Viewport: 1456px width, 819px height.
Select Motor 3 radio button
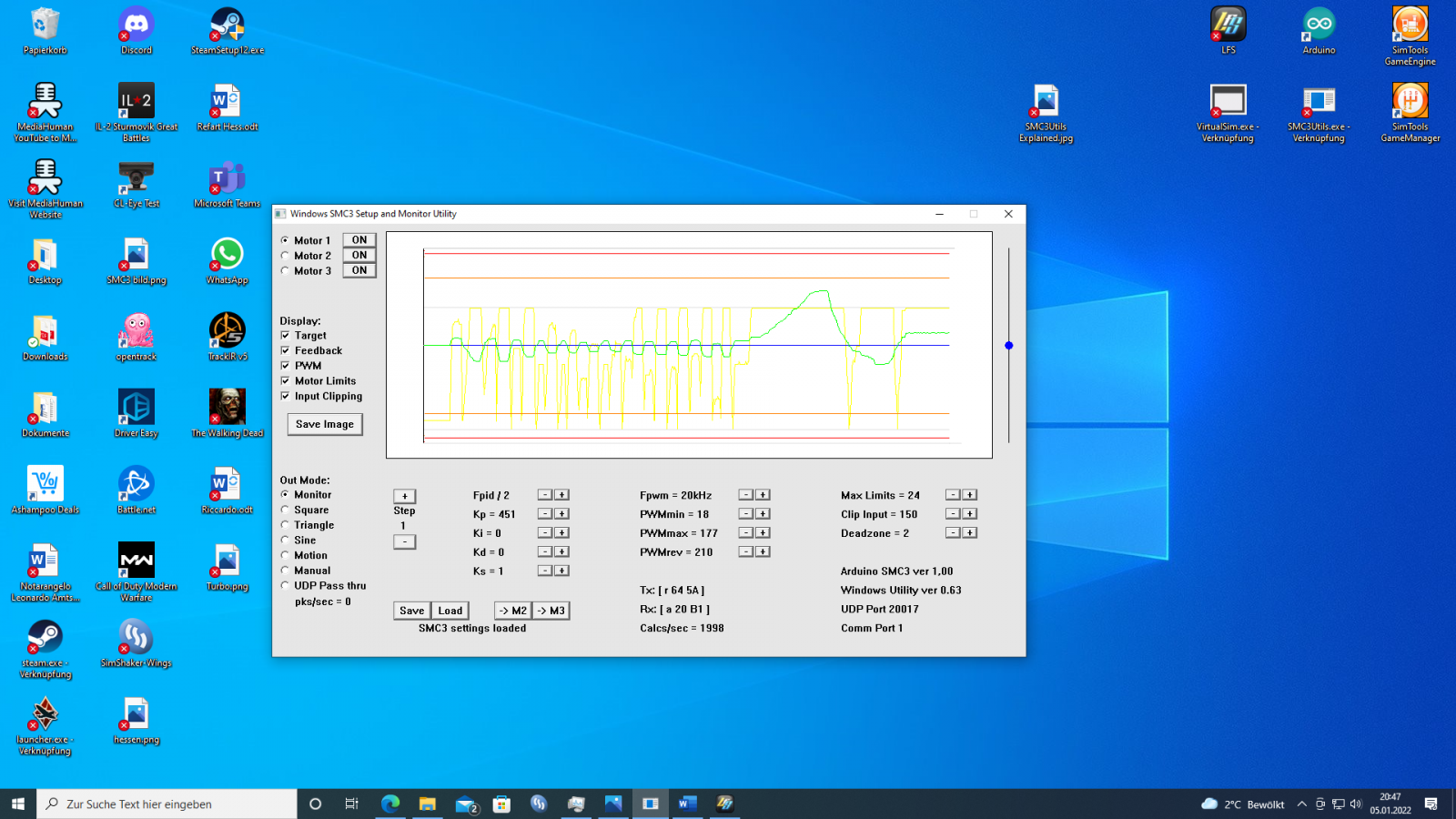click(x=285, y=270)
